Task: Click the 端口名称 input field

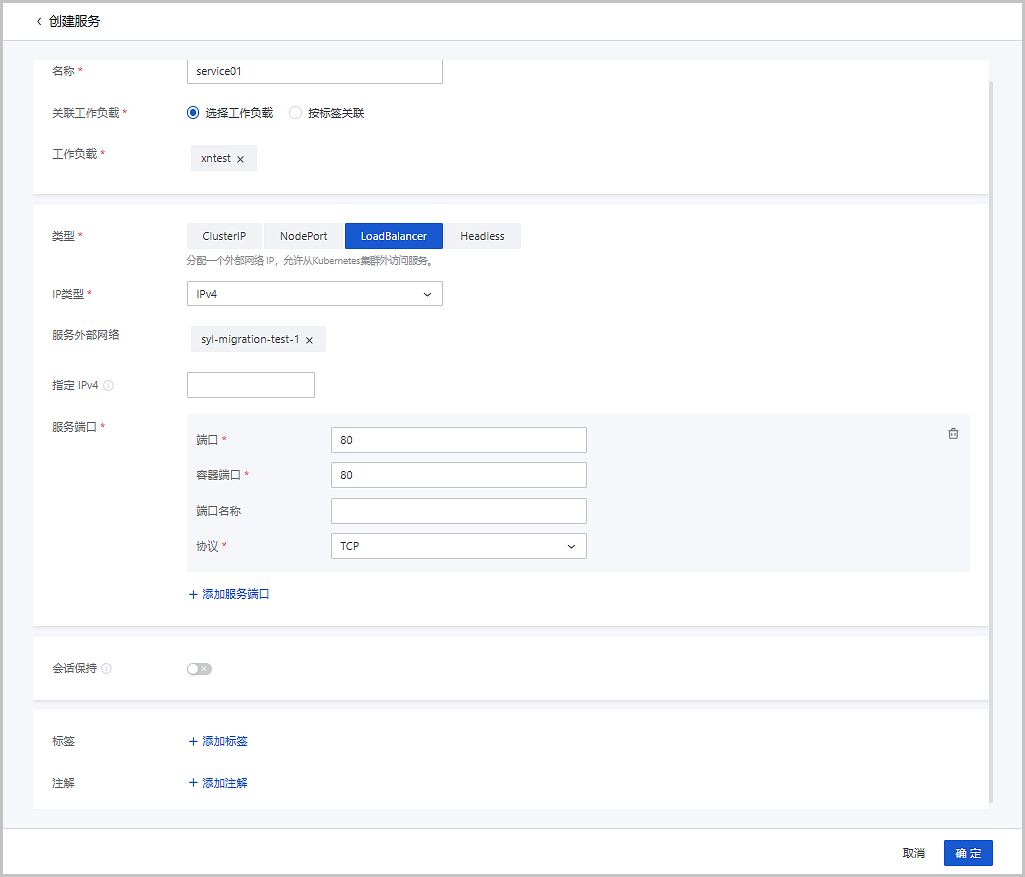Action: [x=458, y=511]
